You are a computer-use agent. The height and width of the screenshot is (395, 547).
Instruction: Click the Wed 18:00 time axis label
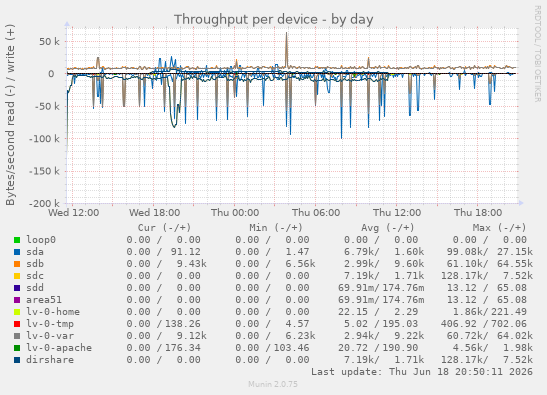coord(155,213)
